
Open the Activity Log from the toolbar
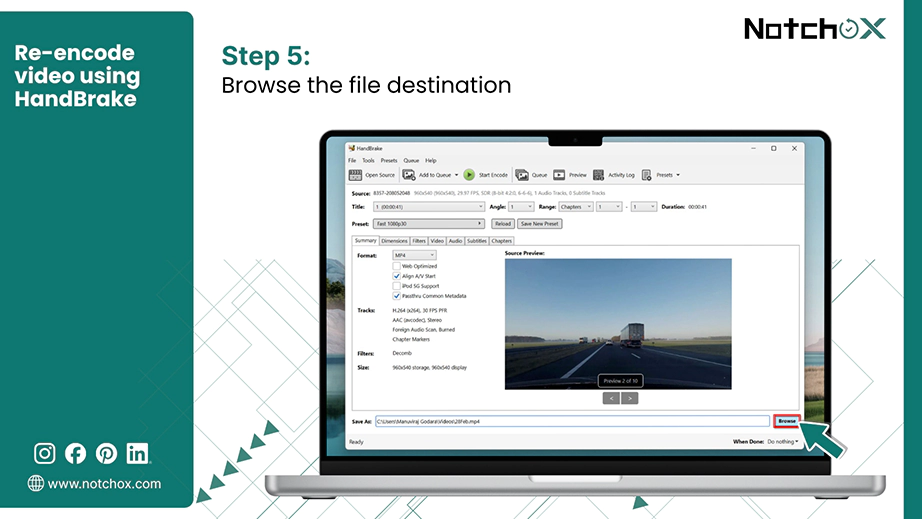(614, 175)
